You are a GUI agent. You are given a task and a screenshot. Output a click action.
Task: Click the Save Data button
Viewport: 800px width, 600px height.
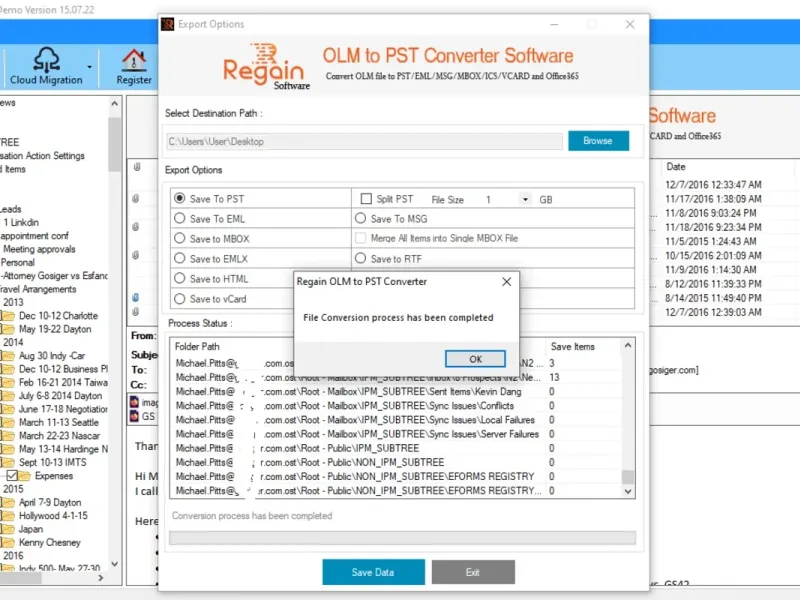click(x=373, y=572)
